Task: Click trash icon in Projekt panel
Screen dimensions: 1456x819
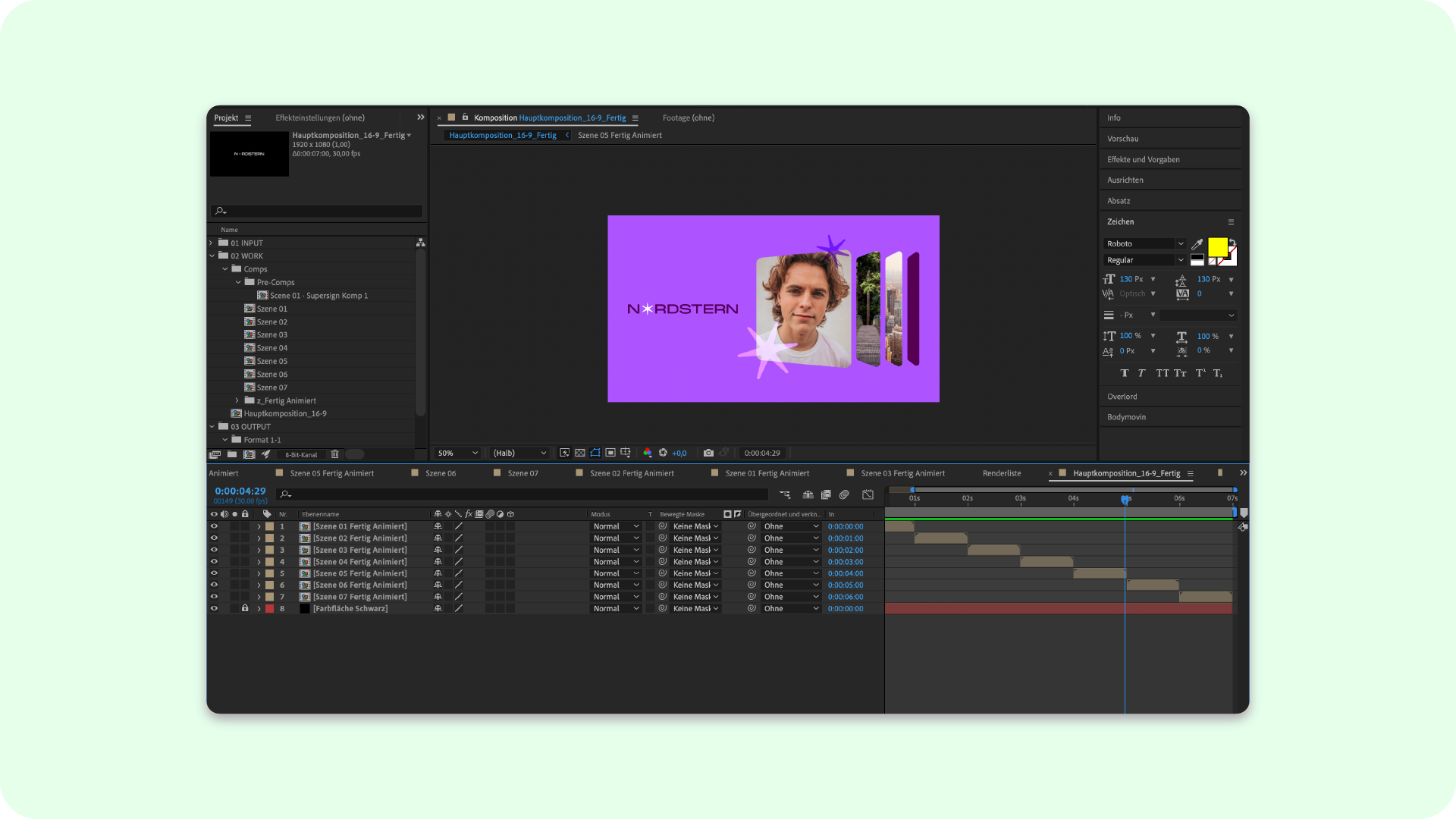Action: click(334, 454)
